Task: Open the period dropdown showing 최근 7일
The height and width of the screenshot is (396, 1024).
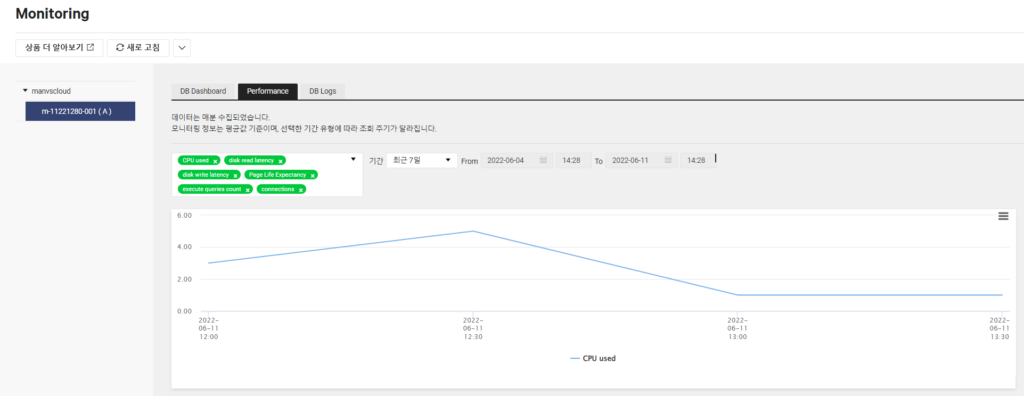Action: [422, 160]
